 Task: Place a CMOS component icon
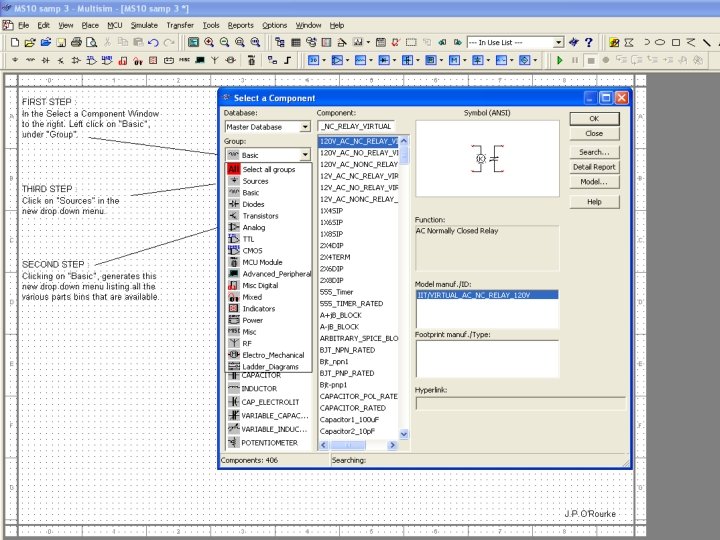point(107,60)
